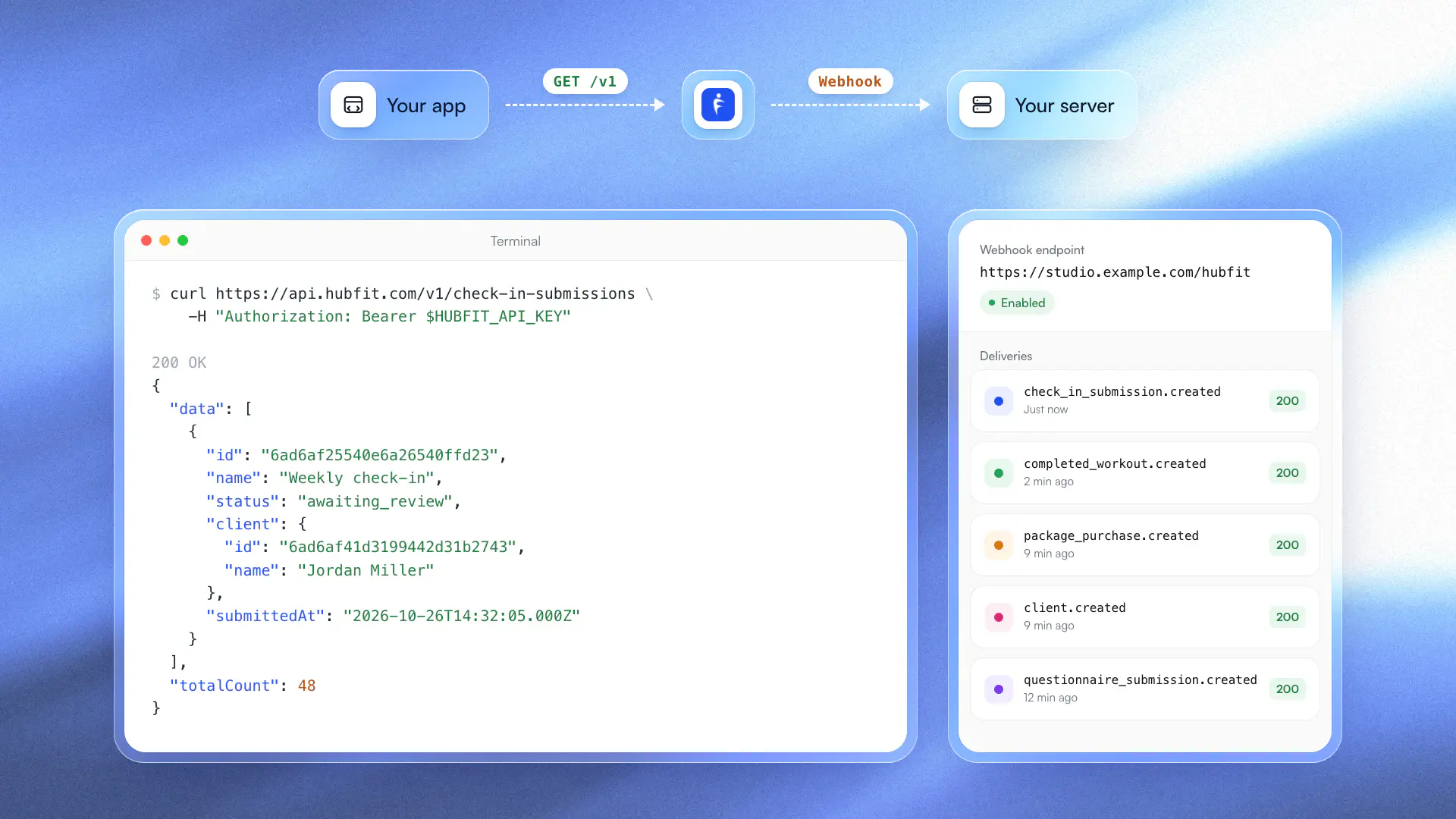Click the "Jordan Miller" client name value
Image resolution: width=1456 pixels, height=819 pixels.
click(x=366, y=570)
